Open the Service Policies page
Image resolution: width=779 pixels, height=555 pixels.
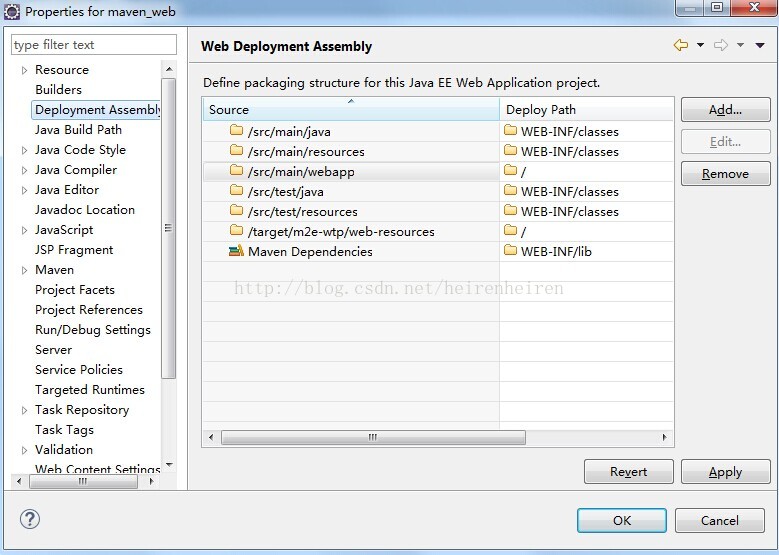point(78,370)
